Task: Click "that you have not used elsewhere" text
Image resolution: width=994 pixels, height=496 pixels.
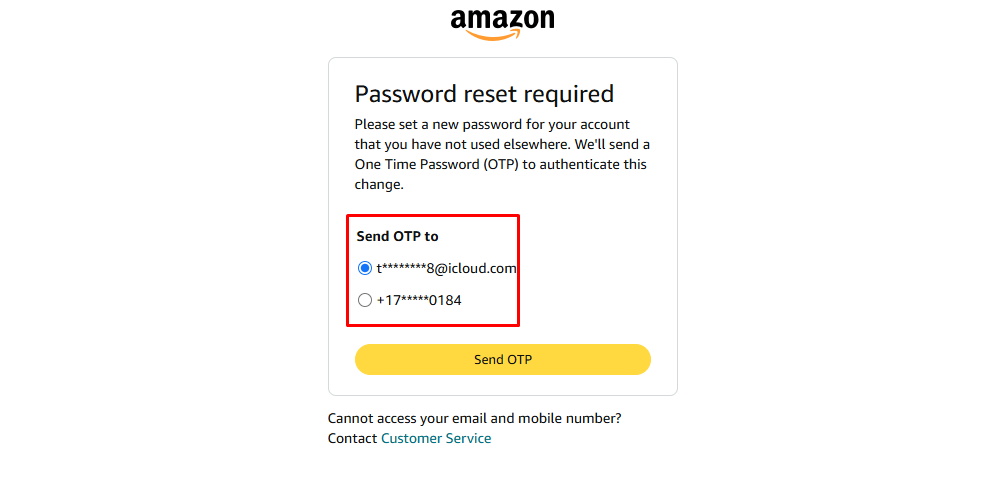Action: click(462, 144)
